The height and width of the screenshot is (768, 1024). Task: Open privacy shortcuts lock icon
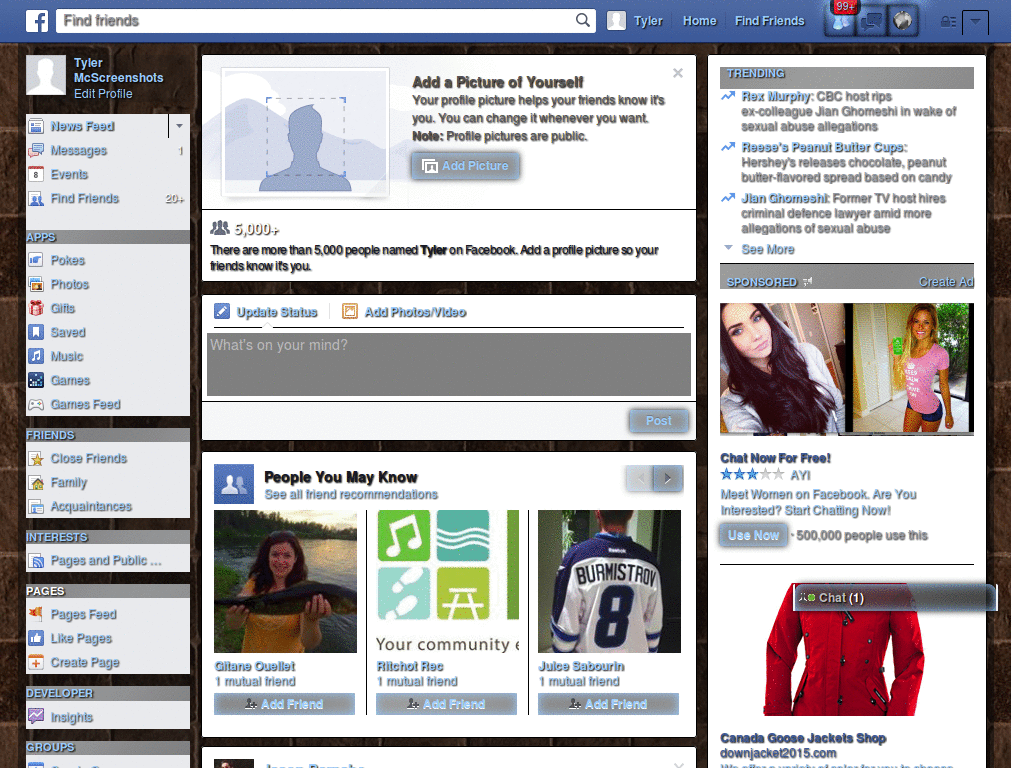click(948, 22)
